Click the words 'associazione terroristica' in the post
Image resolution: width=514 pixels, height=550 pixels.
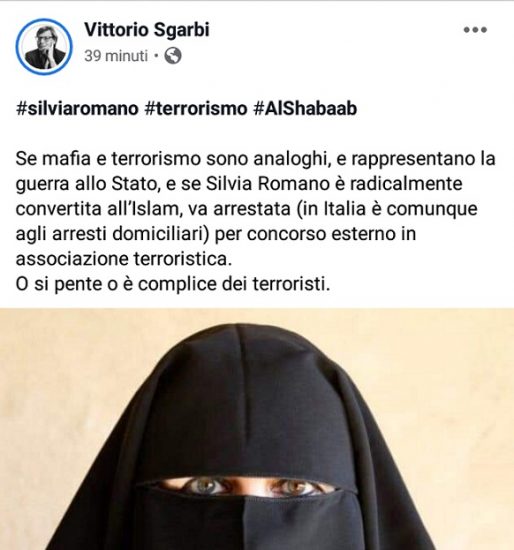pos(124,259)
